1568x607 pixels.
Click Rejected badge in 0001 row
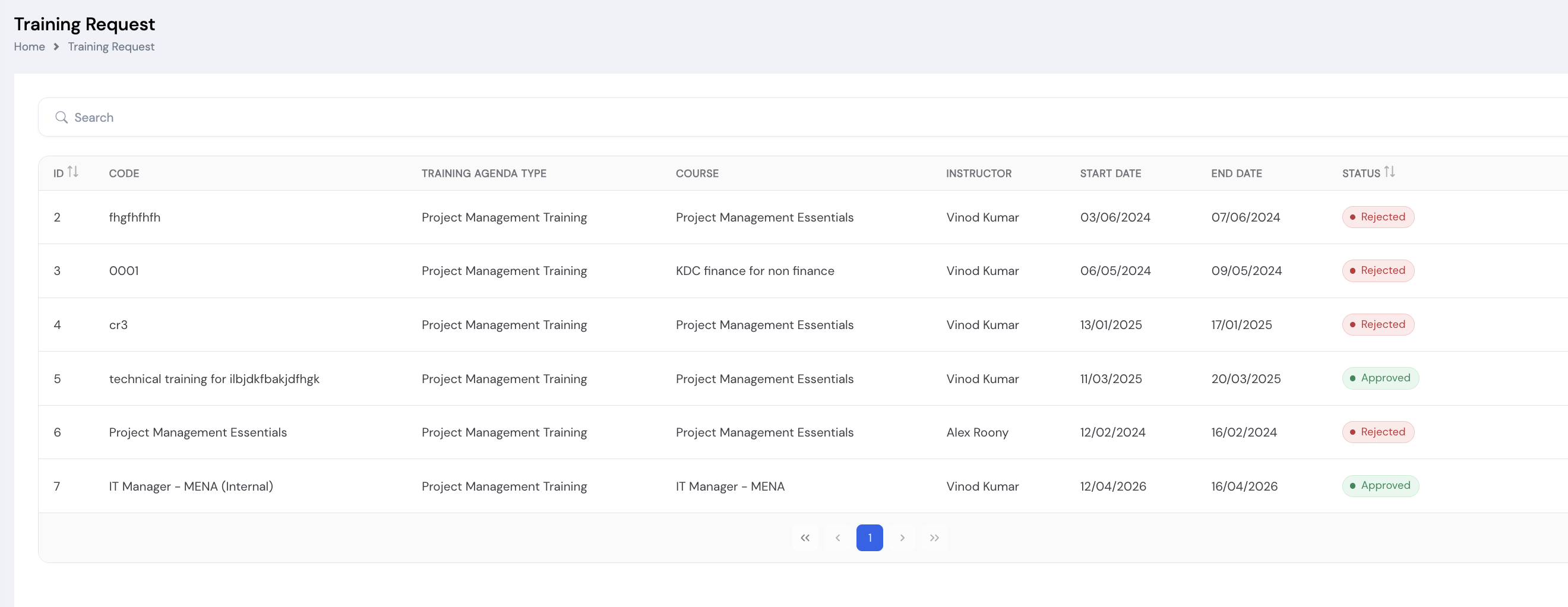click(1378, 271)
